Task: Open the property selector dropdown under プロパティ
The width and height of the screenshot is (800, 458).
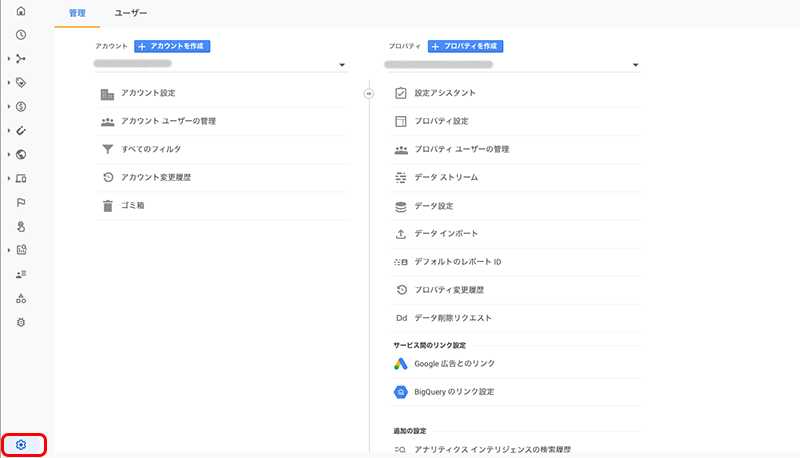Action: click(512, 65)
